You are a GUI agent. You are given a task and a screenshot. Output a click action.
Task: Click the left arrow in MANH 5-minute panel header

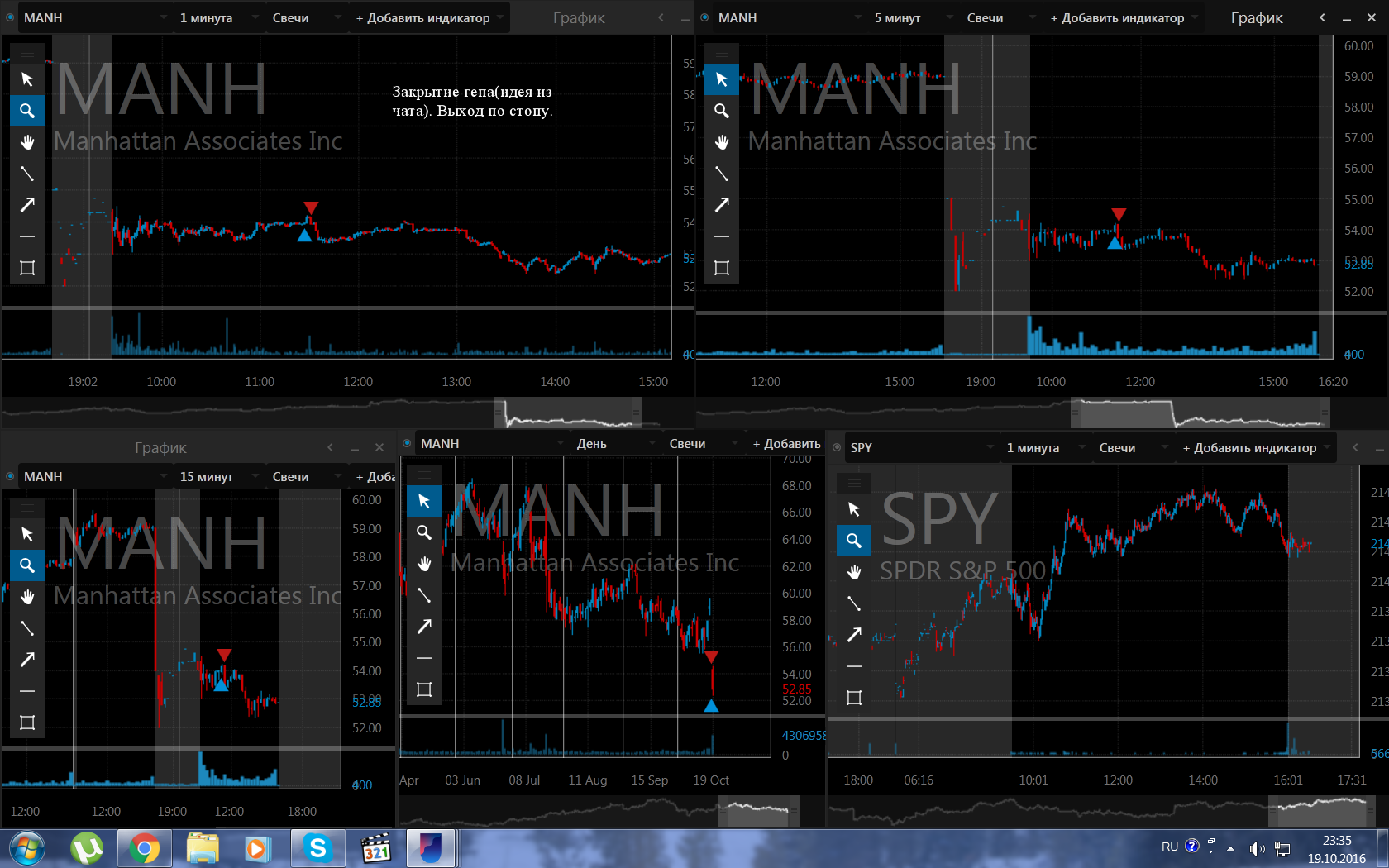click(1322, 17)
